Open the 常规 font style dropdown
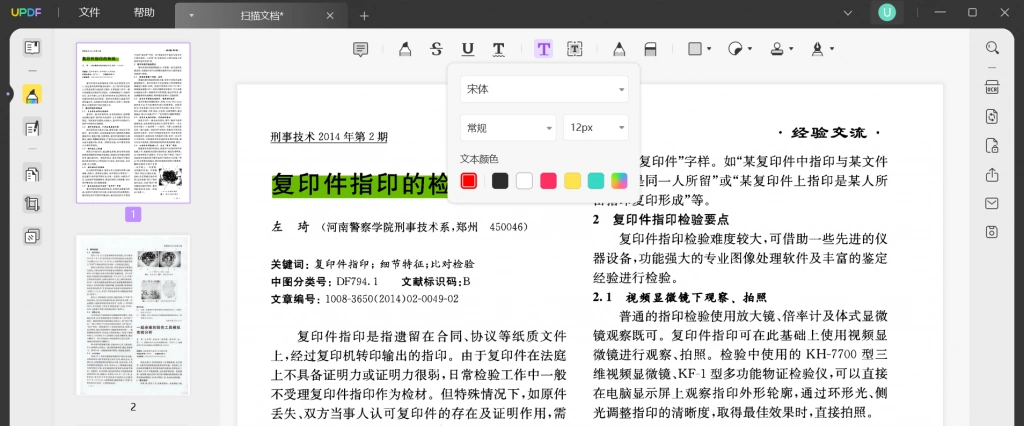The height and width of the screenshot is (426, 1024). (508, 127)
